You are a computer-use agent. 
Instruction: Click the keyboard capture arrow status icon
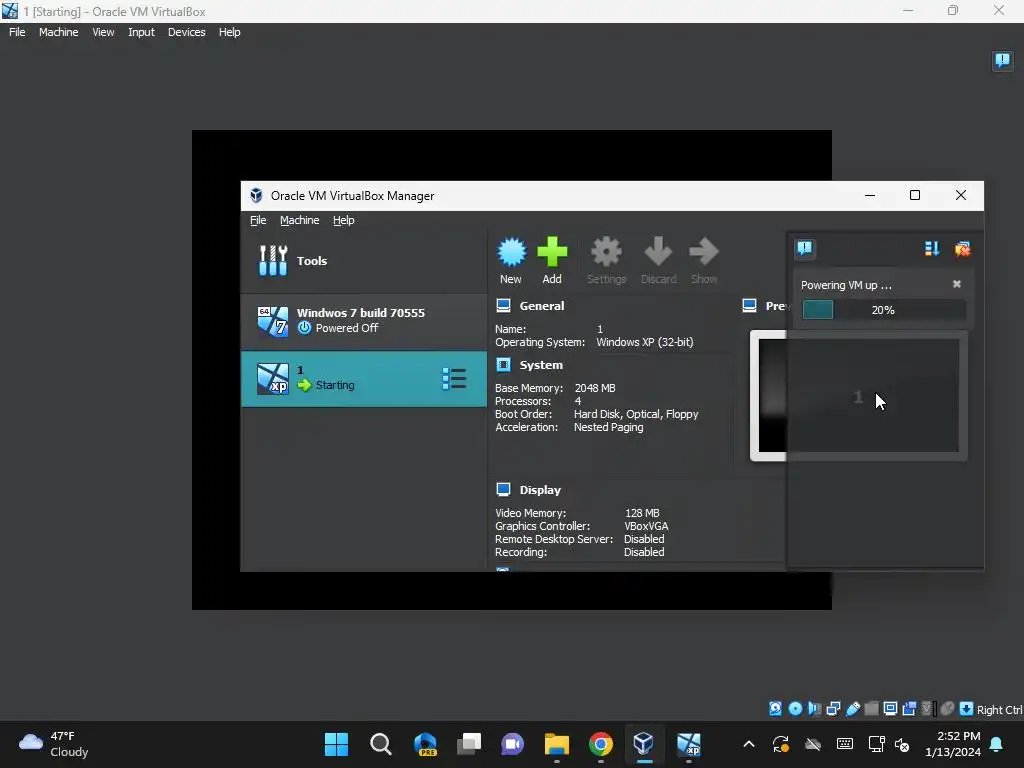pos(967,709)
